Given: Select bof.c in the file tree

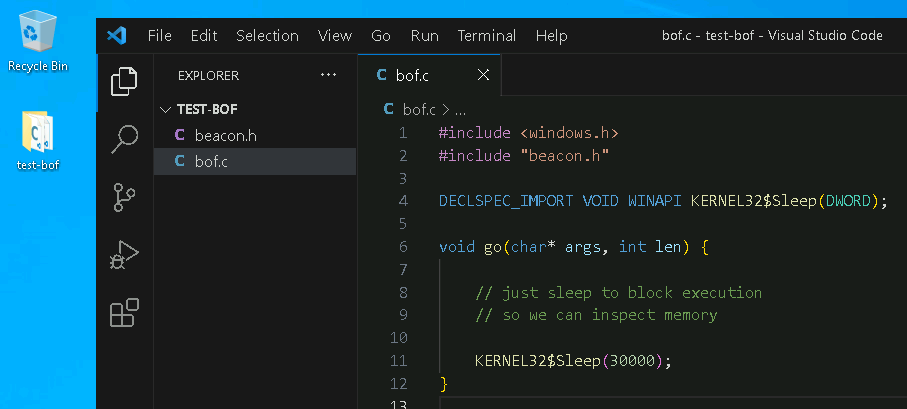Looking at the screenshot, I should click(211, 161).
